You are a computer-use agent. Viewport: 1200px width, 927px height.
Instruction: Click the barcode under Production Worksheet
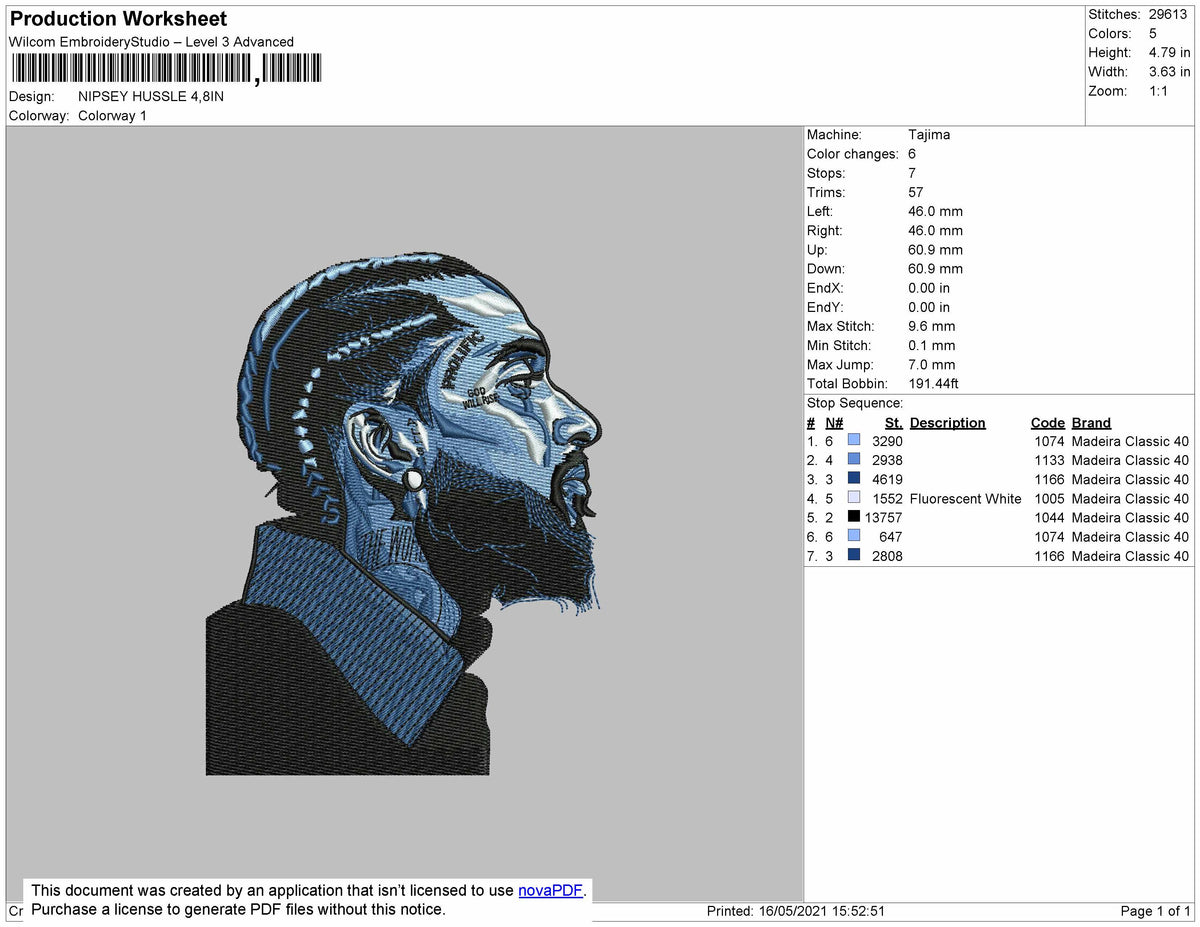[165, 67]
